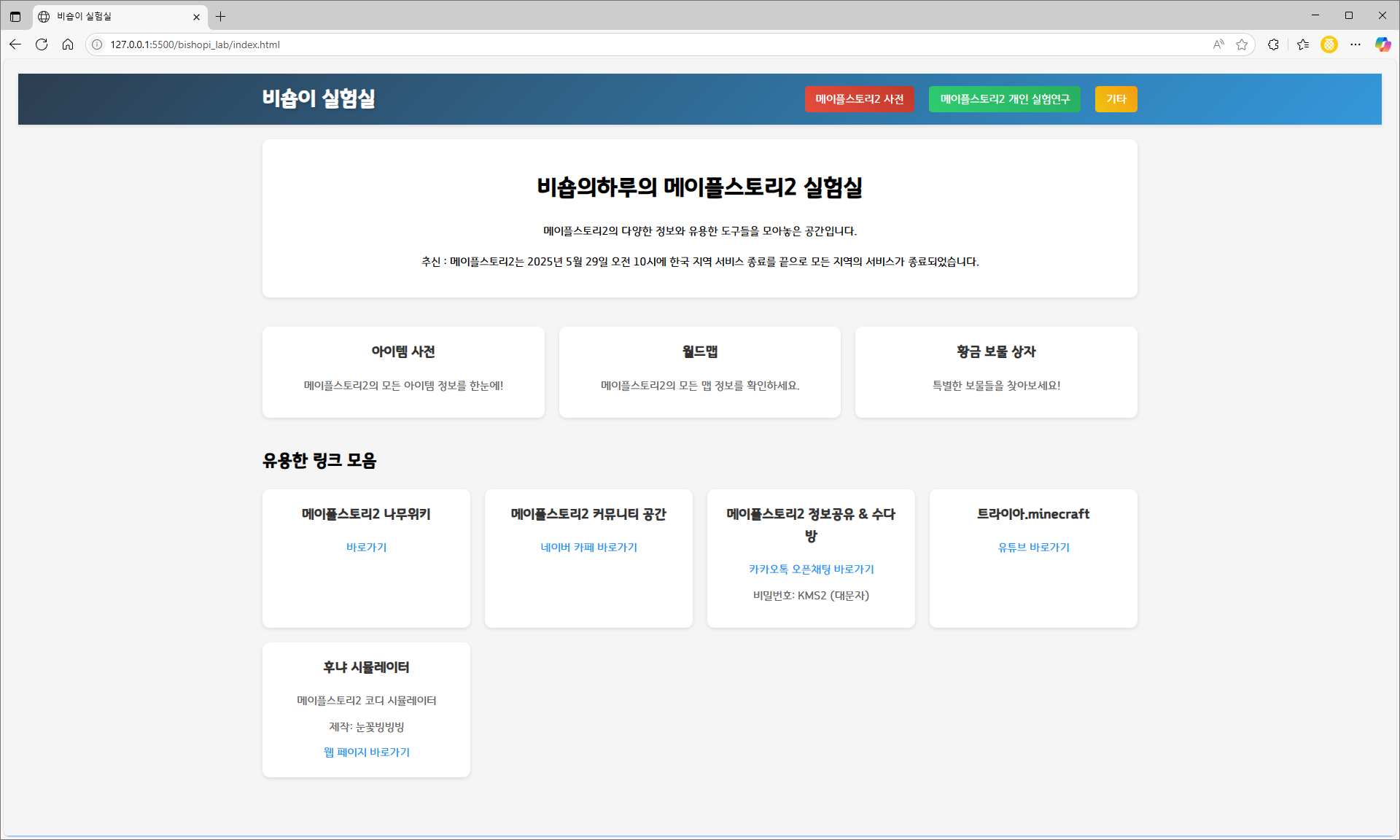Image resolution: width=1400 pixels, height=840 pixels.
Task: Add page to favorites using star icon
Action: coord(1242,44)
